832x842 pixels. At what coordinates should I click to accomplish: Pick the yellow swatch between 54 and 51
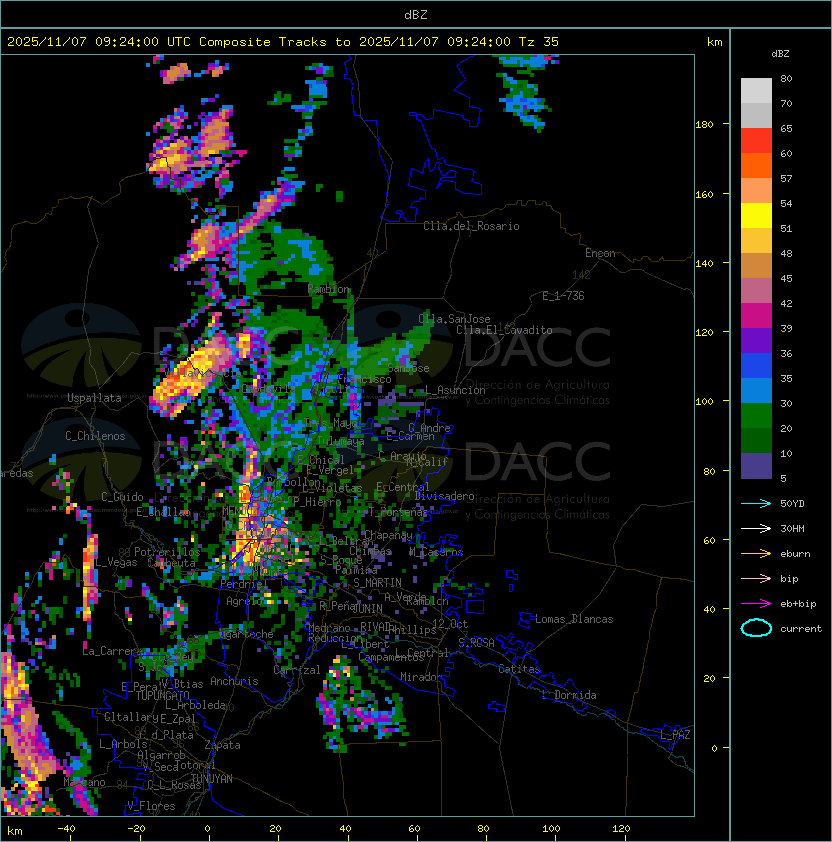(x=756, y=215)
